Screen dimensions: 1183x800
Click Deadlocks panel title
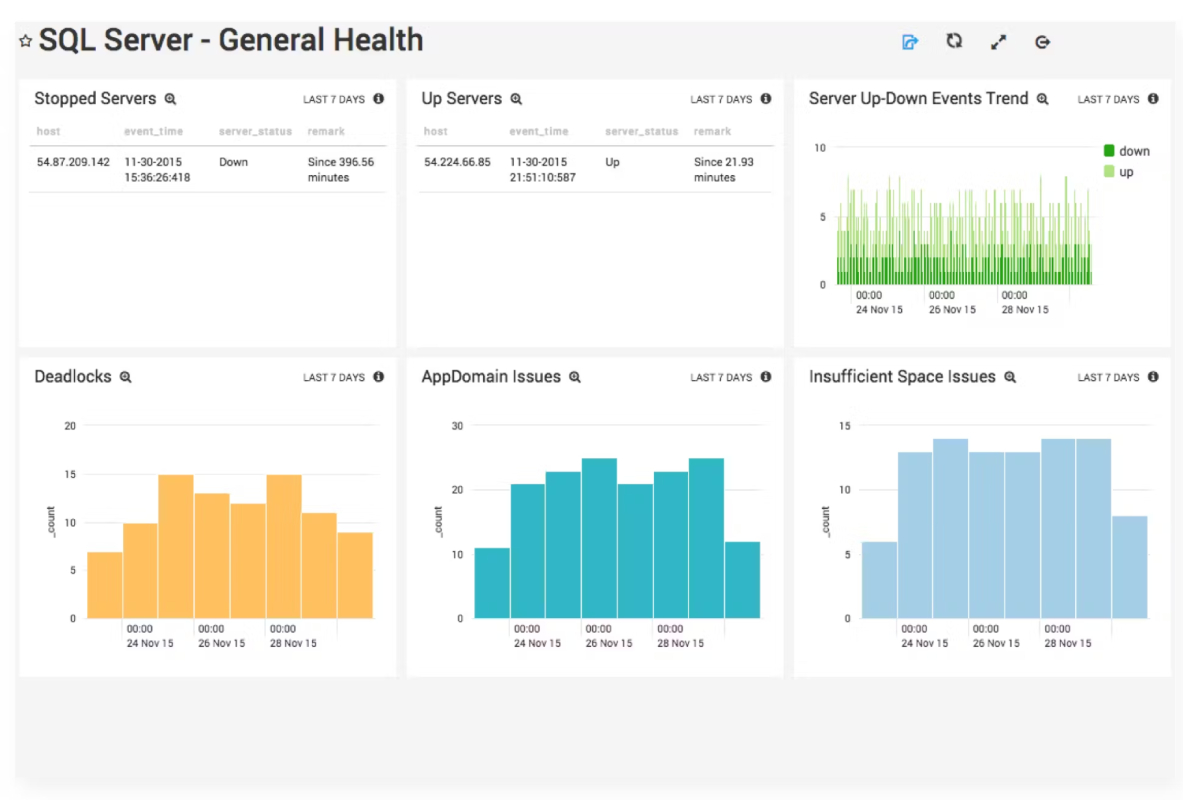coord(72,377)
